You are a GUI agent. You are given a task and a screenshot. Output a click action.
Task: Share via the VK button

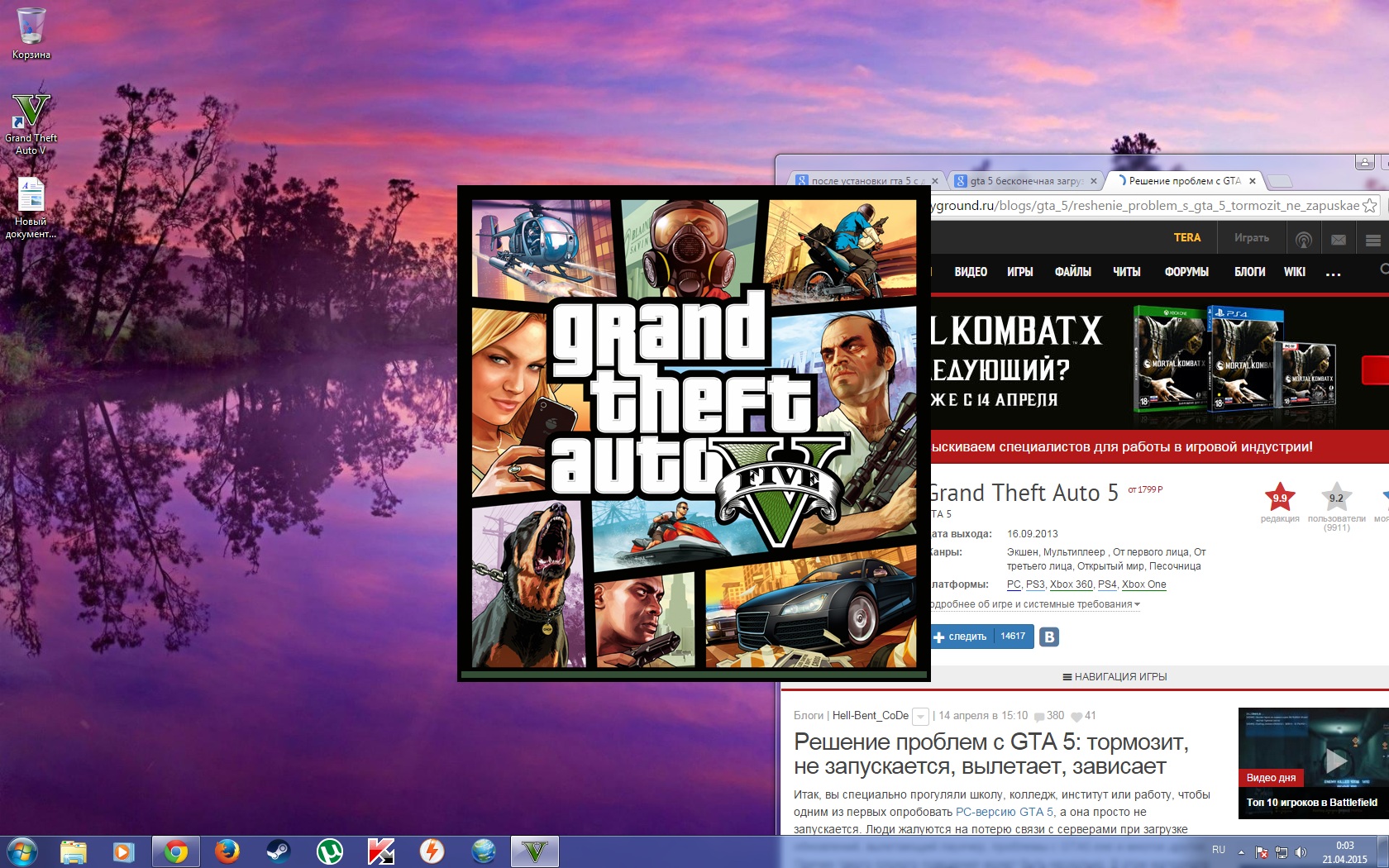click(1049, 637)
